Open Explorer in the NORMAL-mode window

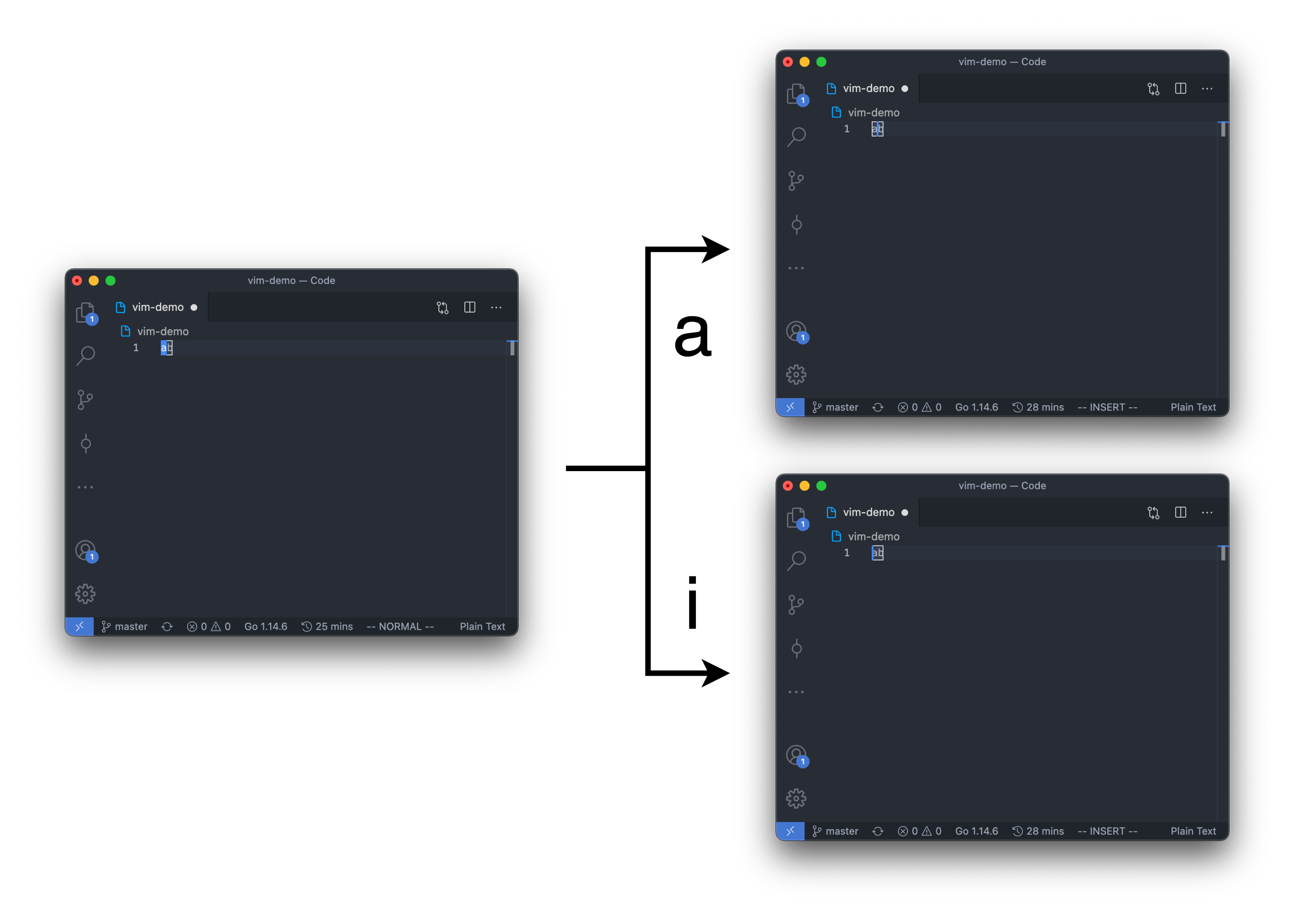pos(85,313)
